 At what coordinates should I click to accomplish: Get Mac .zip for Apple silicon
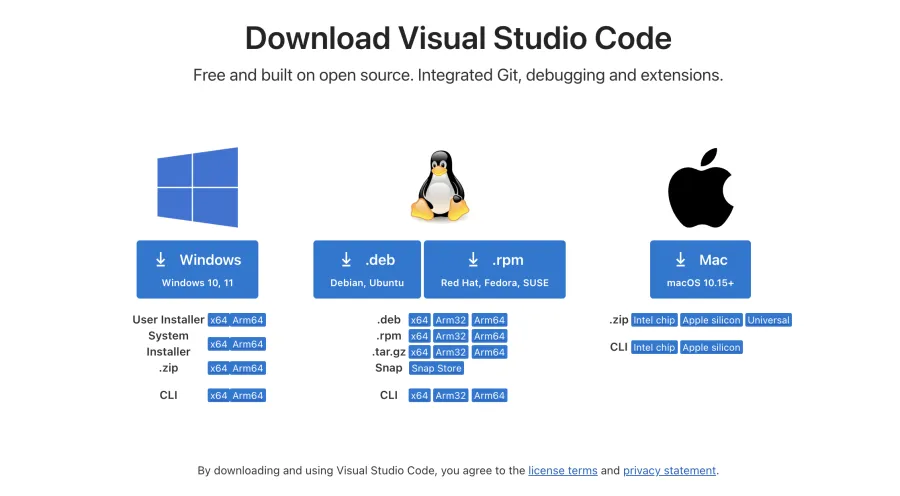(x=711, y=320)
